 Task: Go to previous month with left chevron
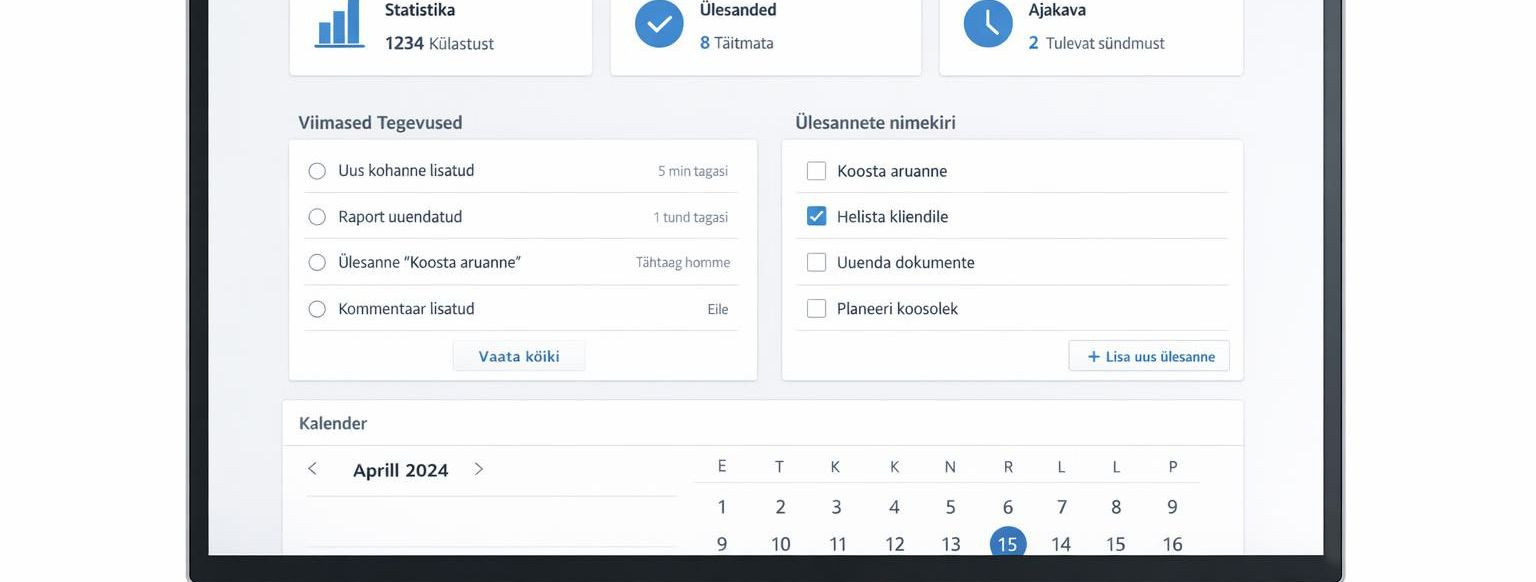pyautogui.click(x=312, y=469)
